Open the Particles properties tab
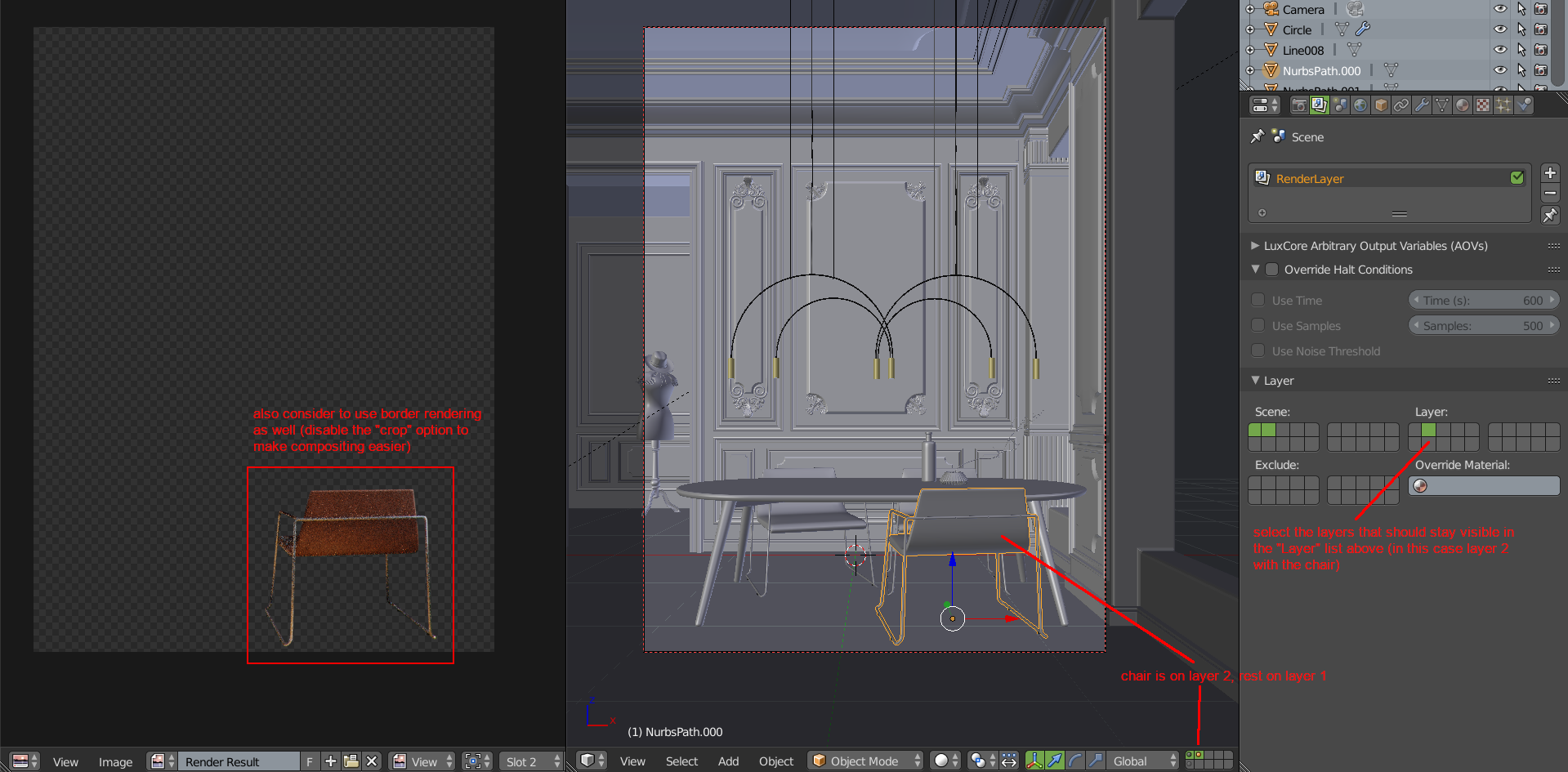This screenshot has height=772, width=1568. (x=1503, y=105)
